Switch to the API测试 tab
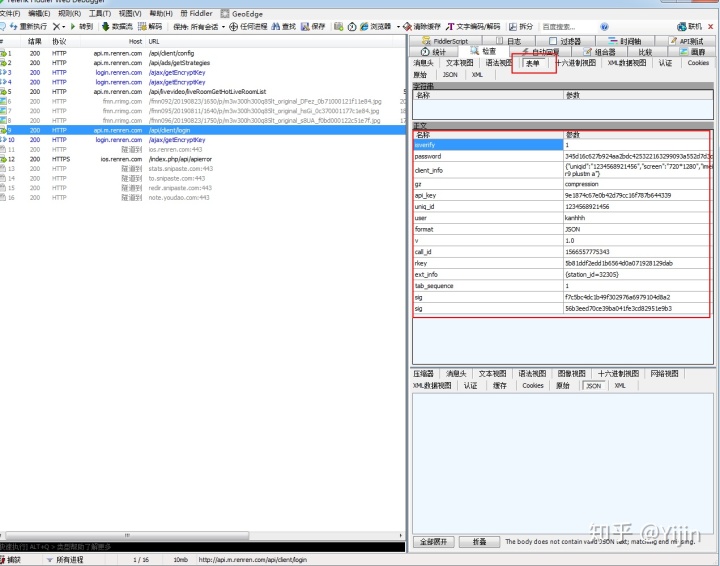The image size is (720, 566). pos(686,41)
